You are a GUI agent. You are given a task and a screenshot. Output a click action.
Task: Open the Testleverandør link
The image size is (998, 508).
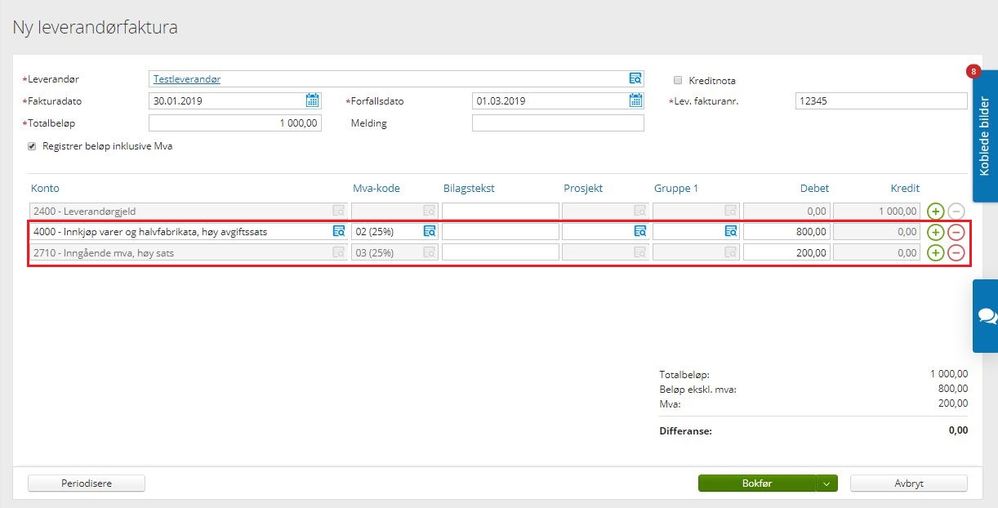click(187, 79)
